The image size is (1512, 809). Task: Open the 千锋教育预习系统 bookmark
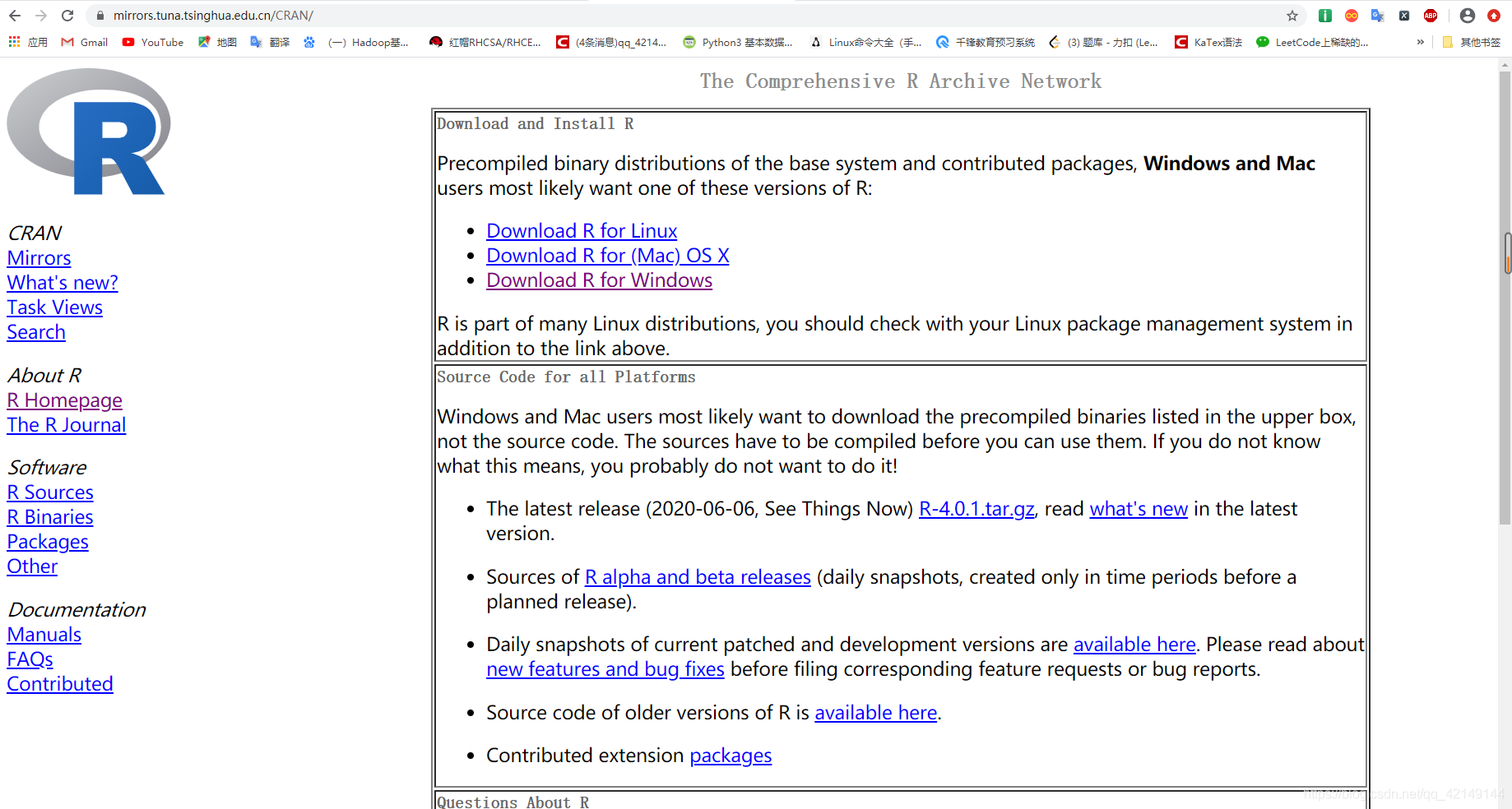click(986, 42)
